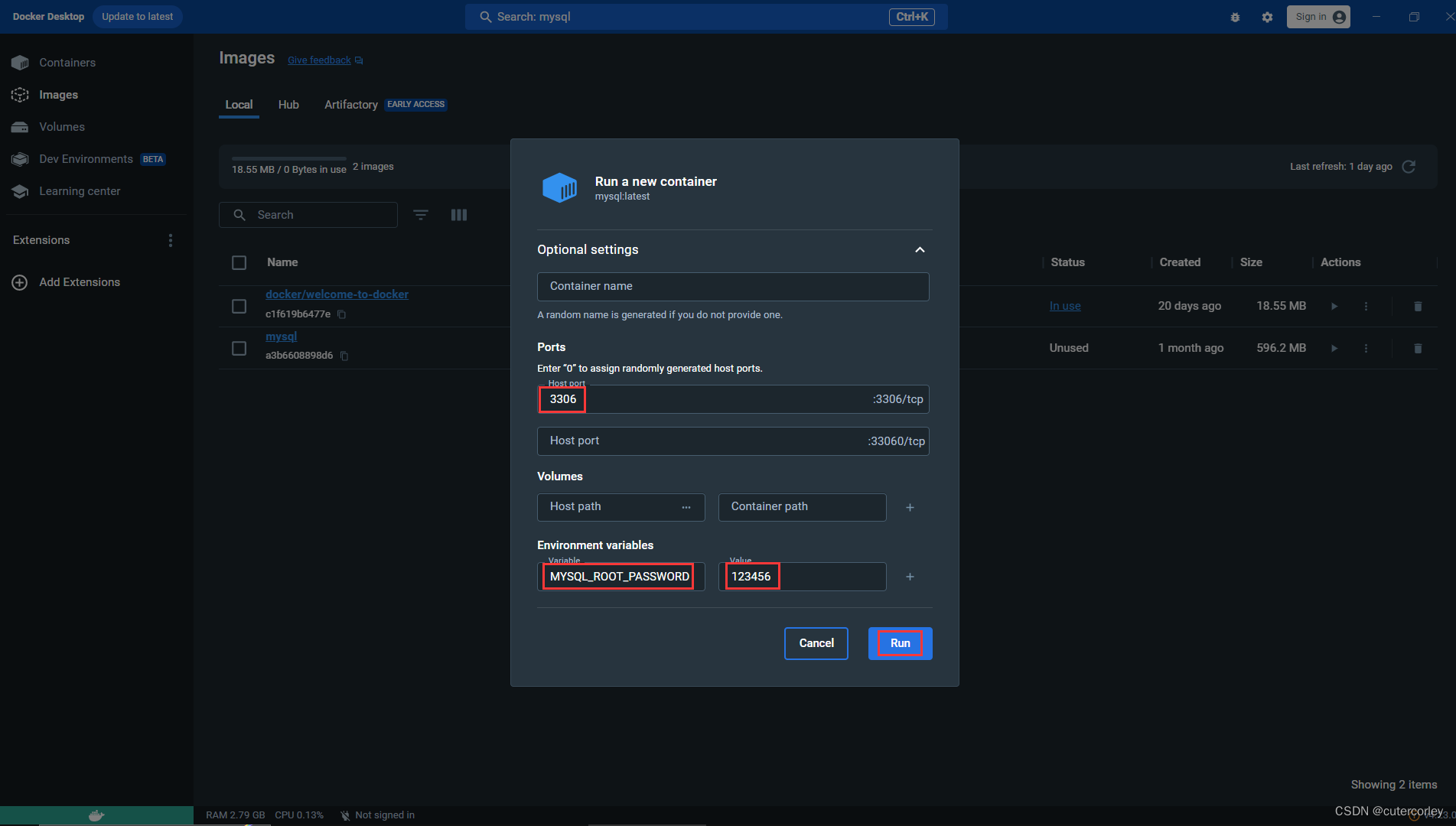This screenshot has width=1456, height=826.
Task: Toggle the docker/welcome-to-docker row checkbox
Action: pos(239,307)
